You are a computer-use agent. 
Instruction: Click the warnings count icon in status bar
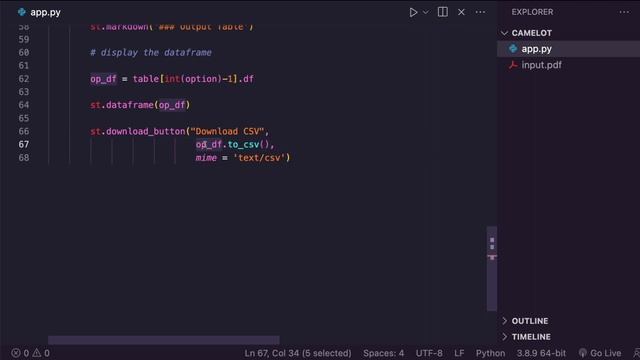click(37, 353)
